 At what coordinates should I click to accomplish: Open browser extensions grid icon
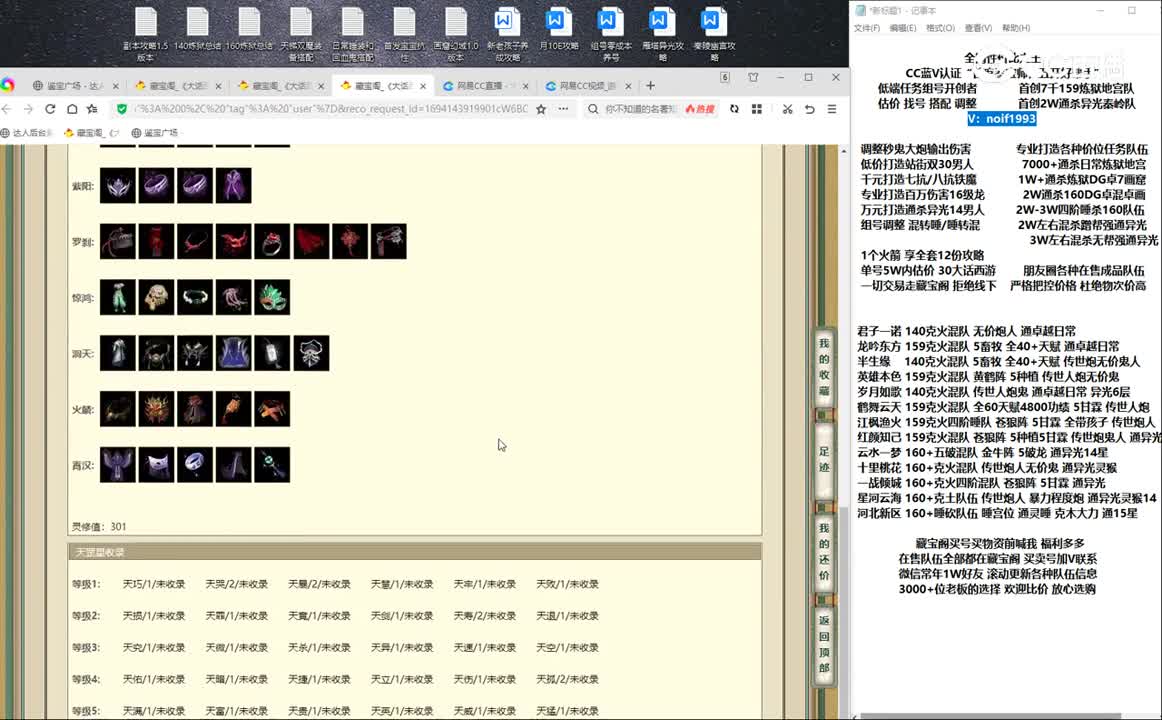click(x=757, y=109)
